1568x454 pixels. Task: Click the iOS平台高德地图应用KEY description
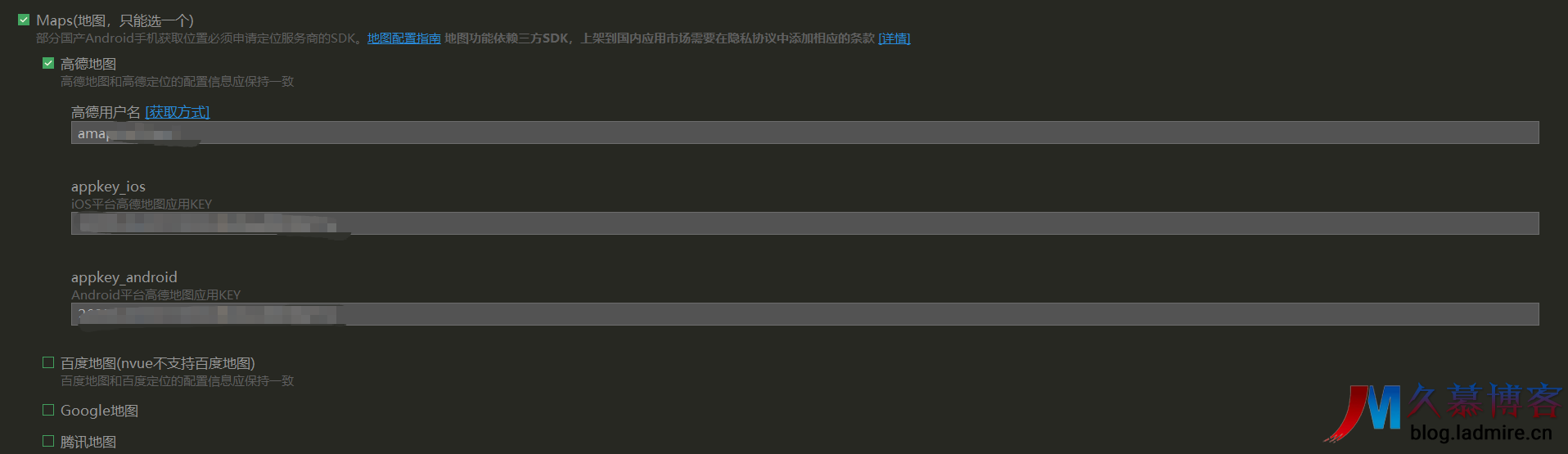tap(142, 205)
